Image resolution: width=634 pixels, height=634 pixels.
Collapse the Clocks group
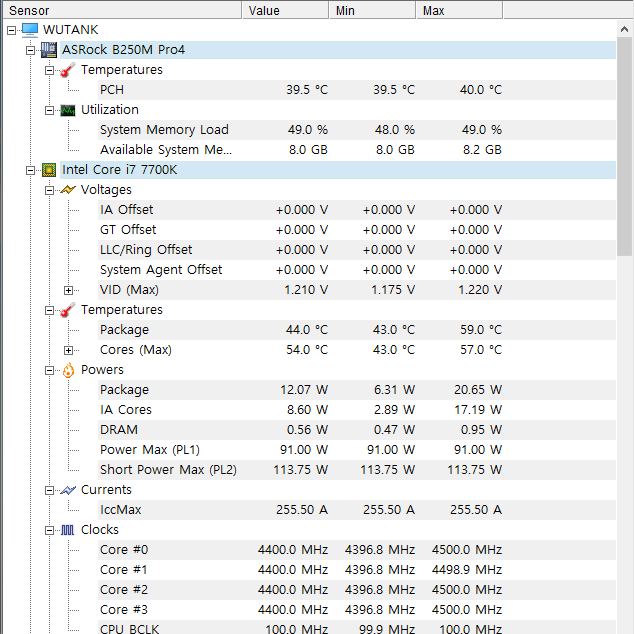coord(49,530)
